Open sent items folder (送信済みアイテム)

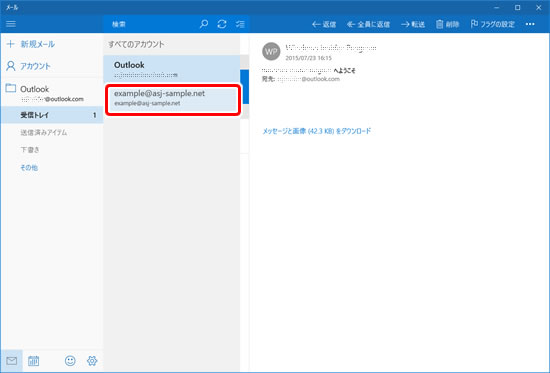(44, 133)
